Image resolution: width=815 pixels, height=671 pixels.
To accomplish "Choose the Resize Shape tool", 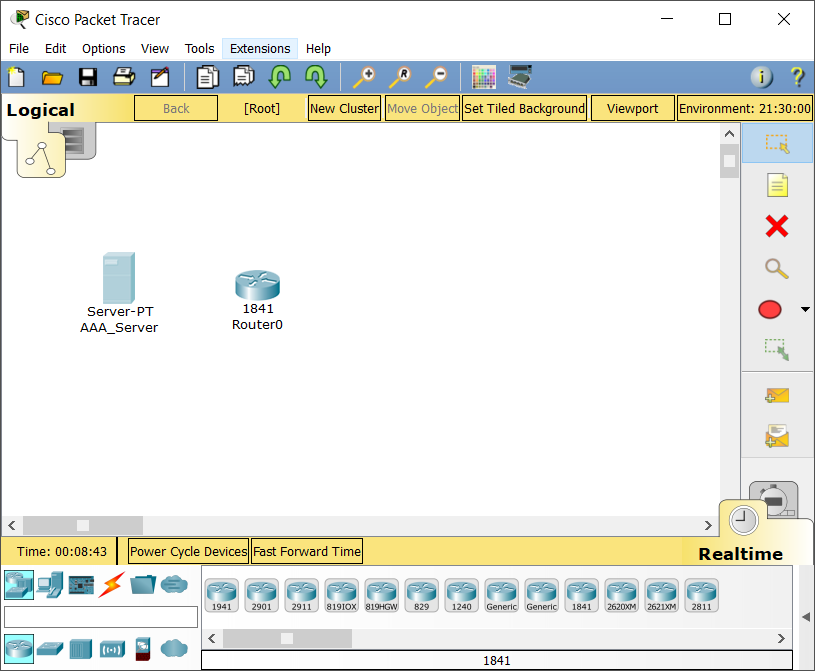I will pos(777,349).
